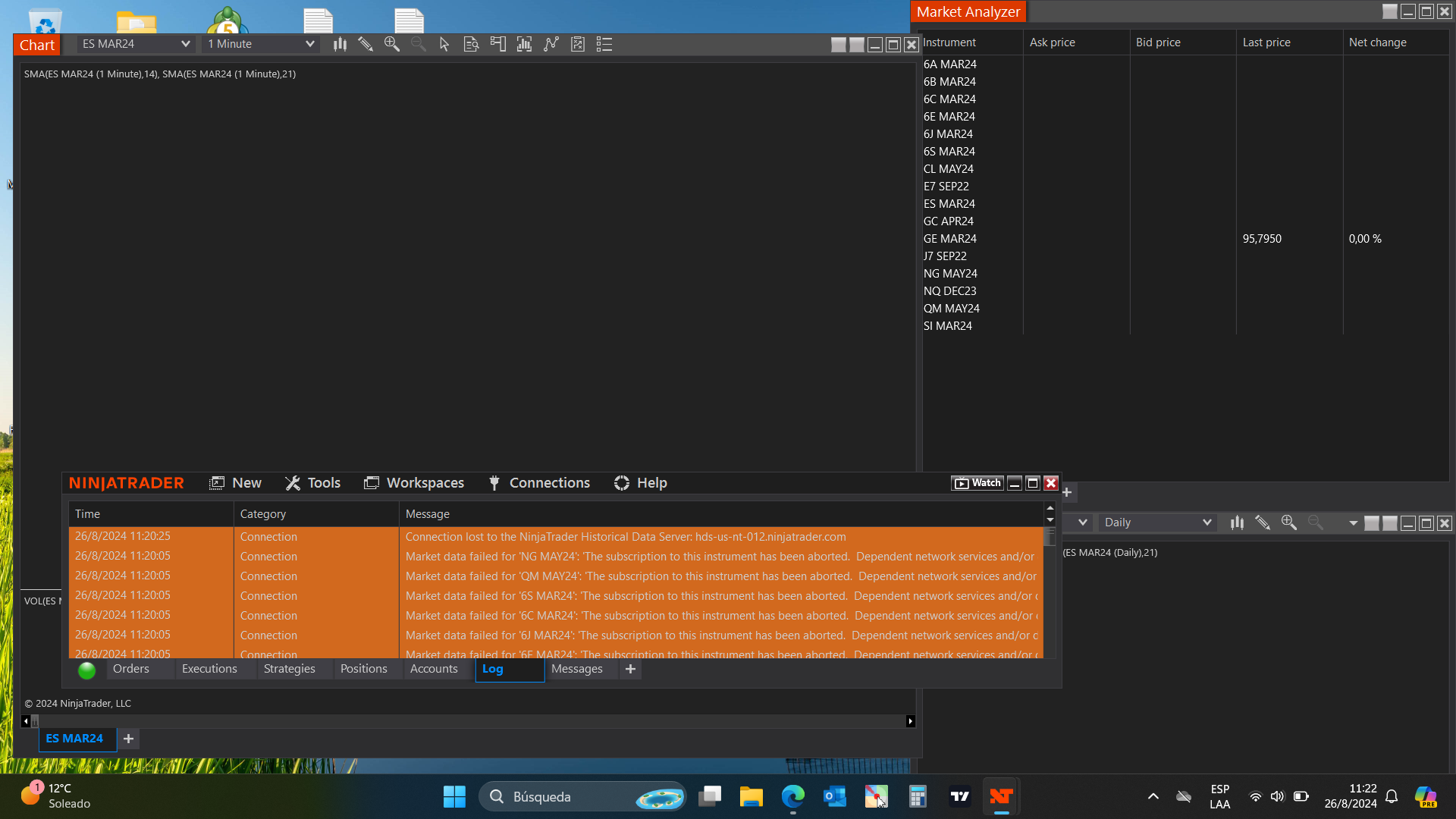Screen dimensions: 1456x819
Task: Open the Chart Trader icon
Action: pyautogui.click(x=497, y=44)
